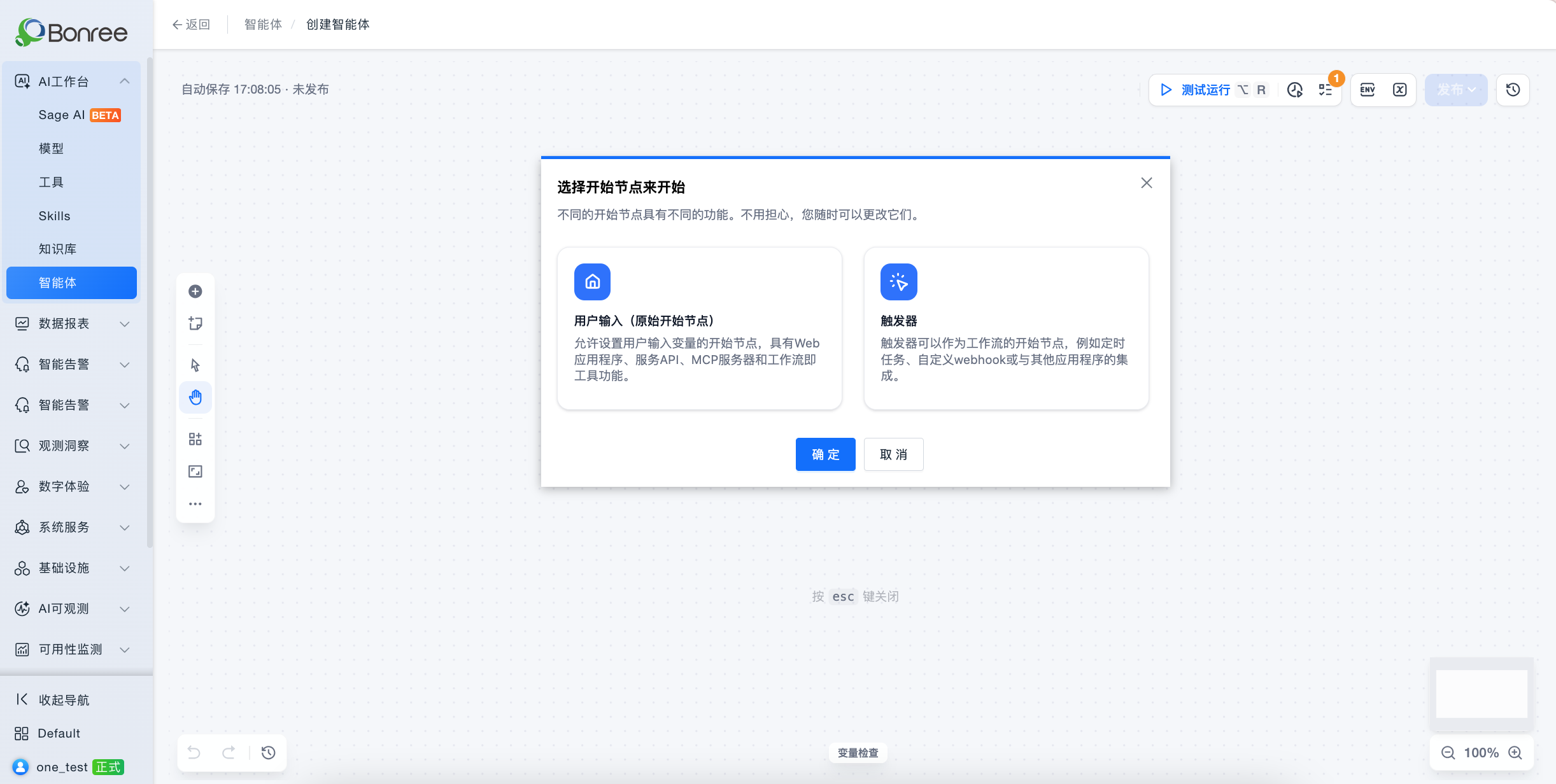The height and width of the screenshot is (784, 1556).
Task: Click the checklist icon with orange badge
Action: (x=1326, y=90)
